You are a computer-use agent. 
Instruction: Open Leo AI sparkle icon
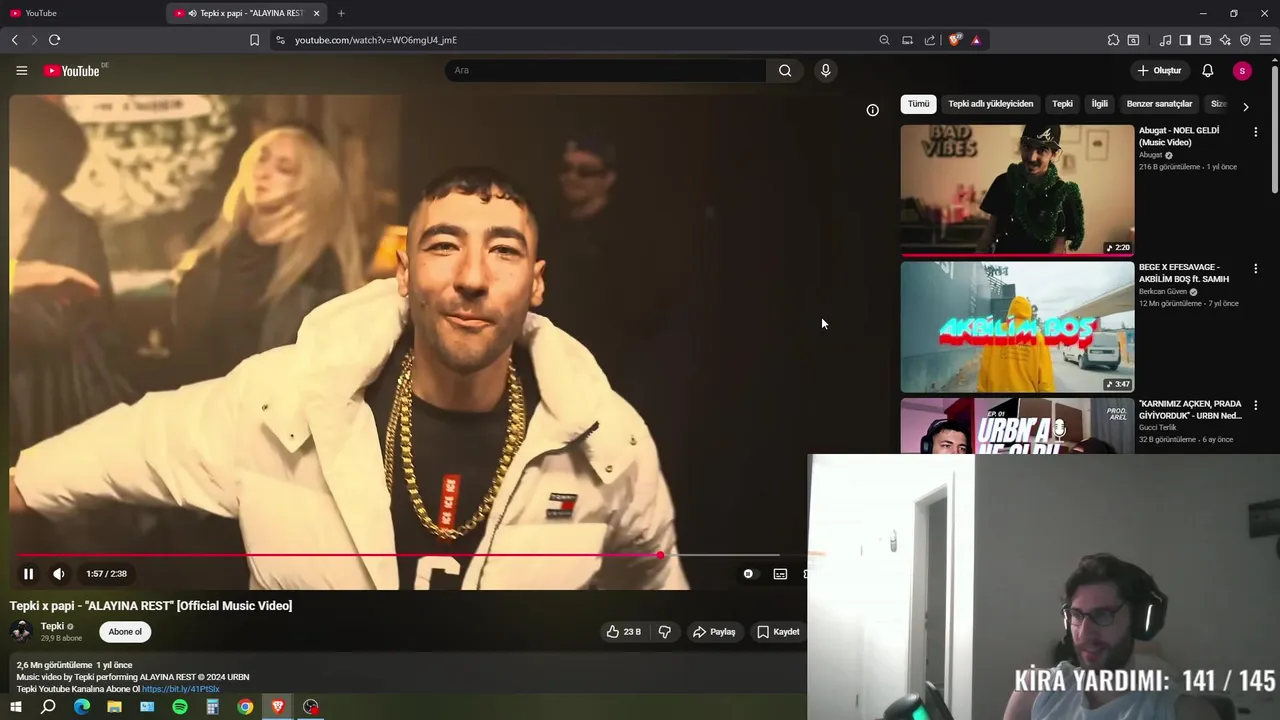pos(1225,40)
